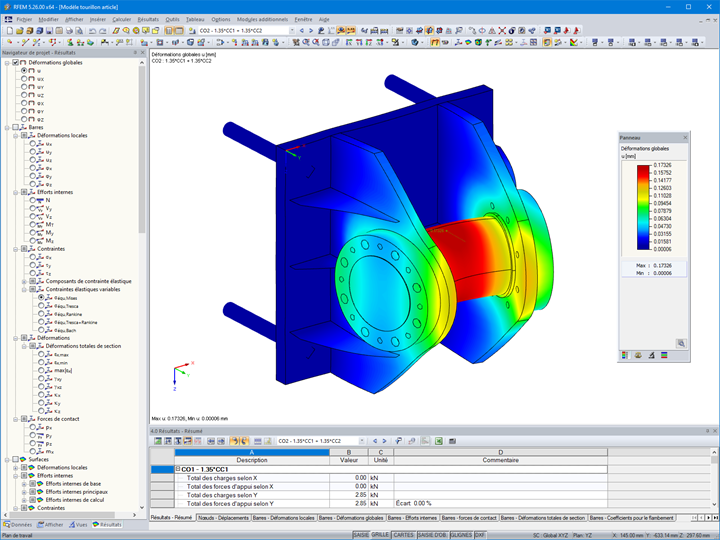The width and height of the screenshot is (720, 540).
Task: Export results table to Excel icon
Action: coord(439,441)
